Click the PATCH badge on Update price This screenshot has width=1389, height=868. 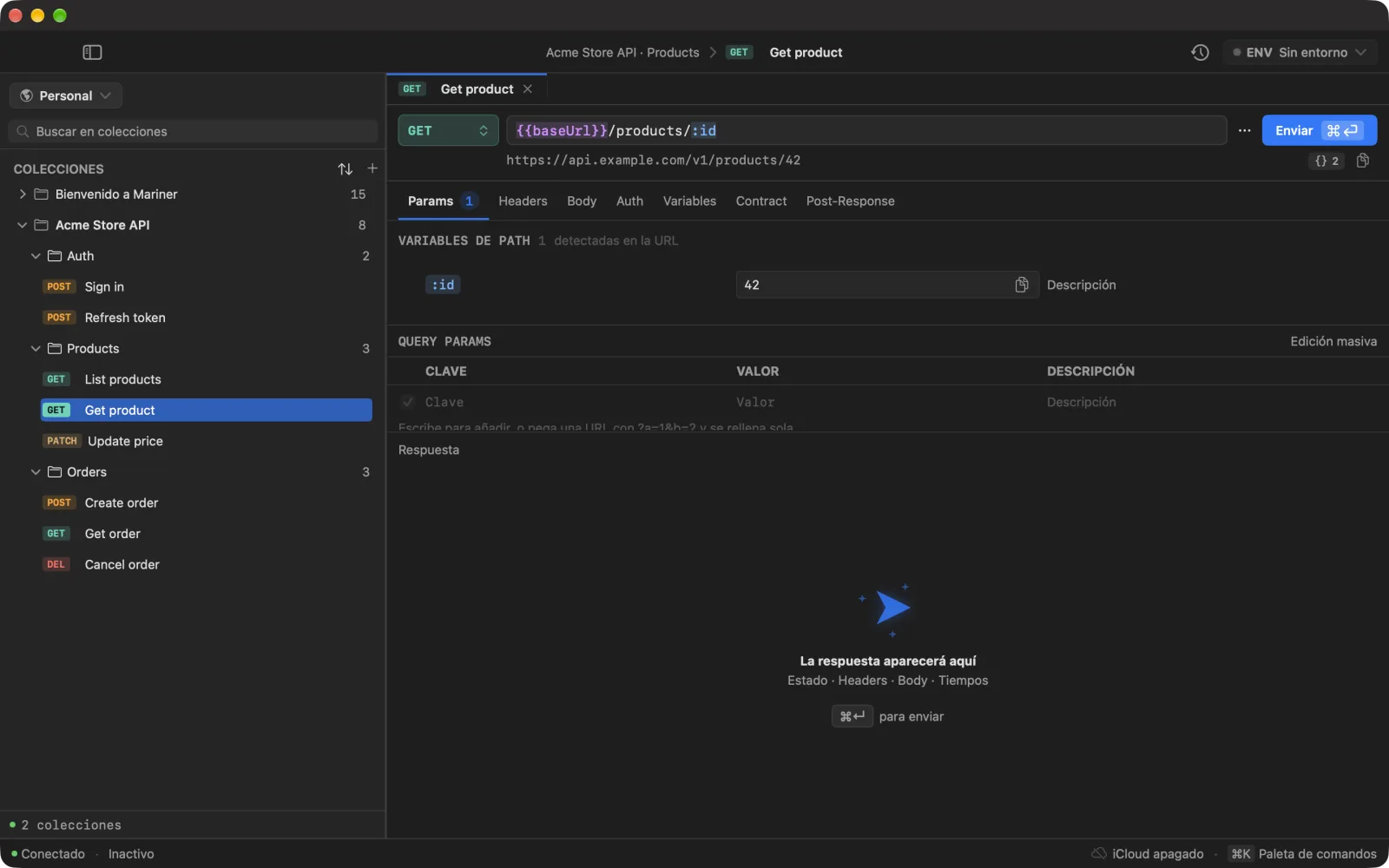tap(62, 441)
